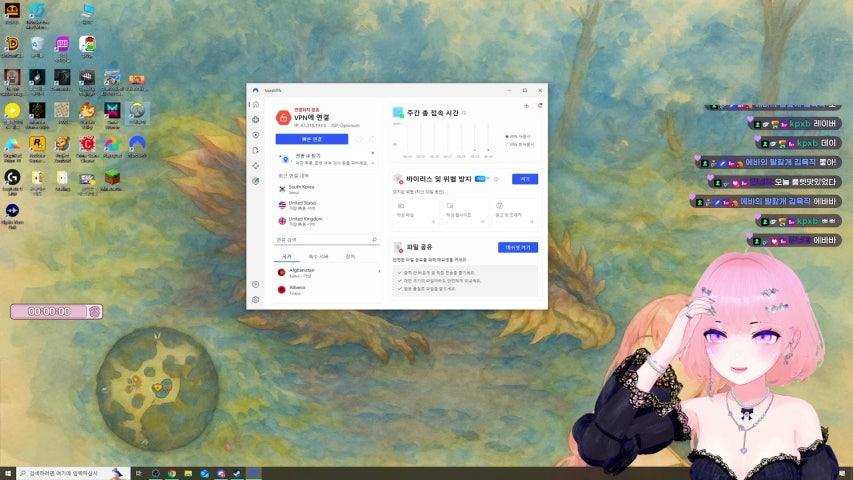Screen dimensions: 853x480
Task: Click the 00:00:00 timer display
Action: (x=49, y=312)
